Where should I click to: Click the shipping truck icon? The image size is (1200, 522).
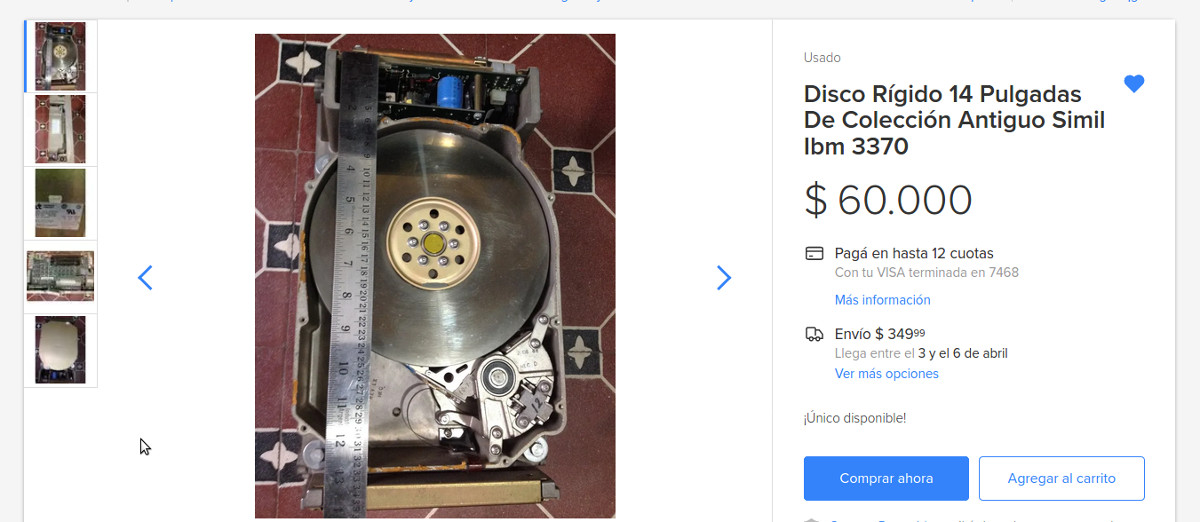(x=814, y=334)
